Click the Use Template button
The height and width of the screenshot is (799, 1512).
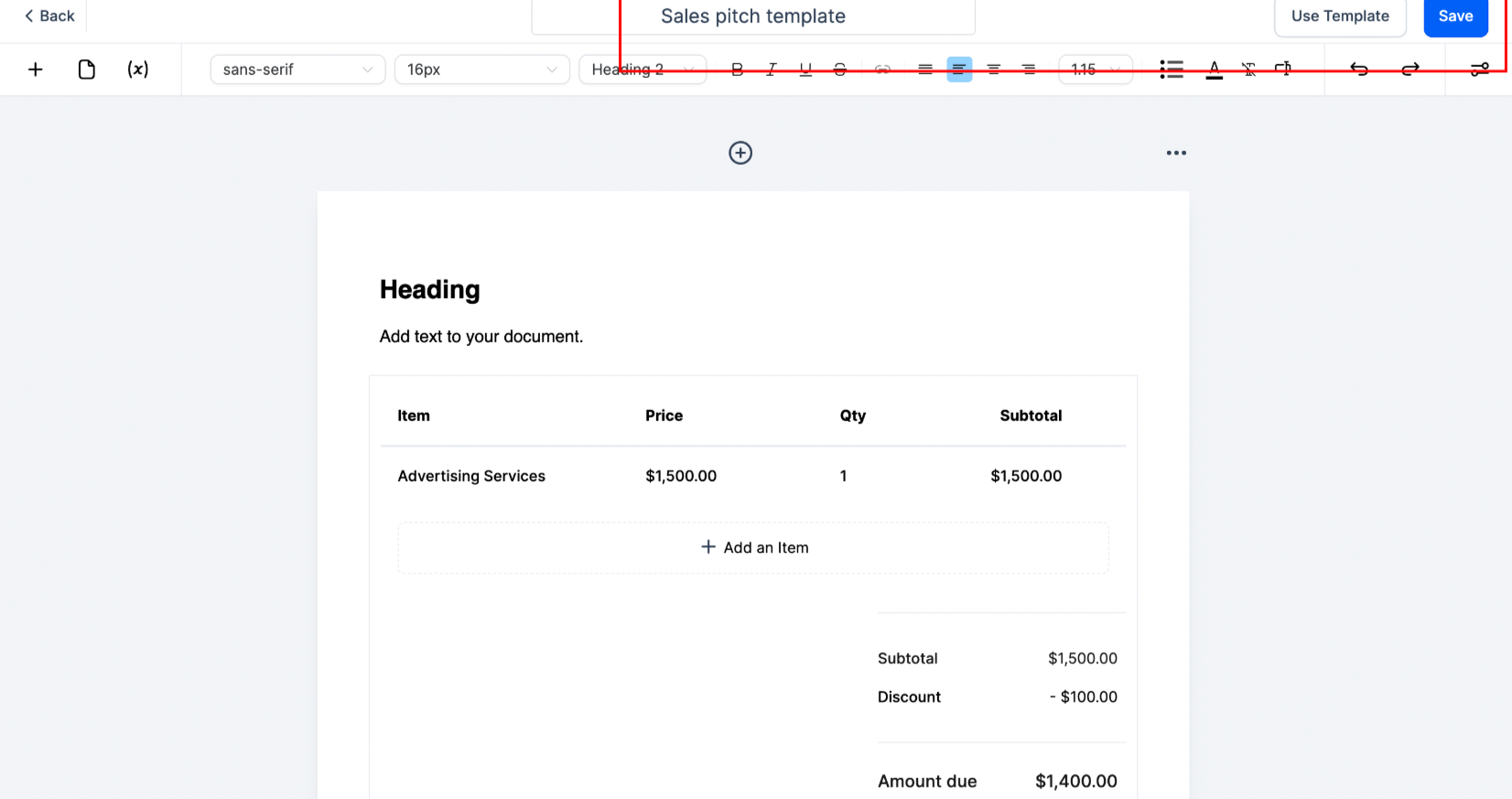(1340, 16)
